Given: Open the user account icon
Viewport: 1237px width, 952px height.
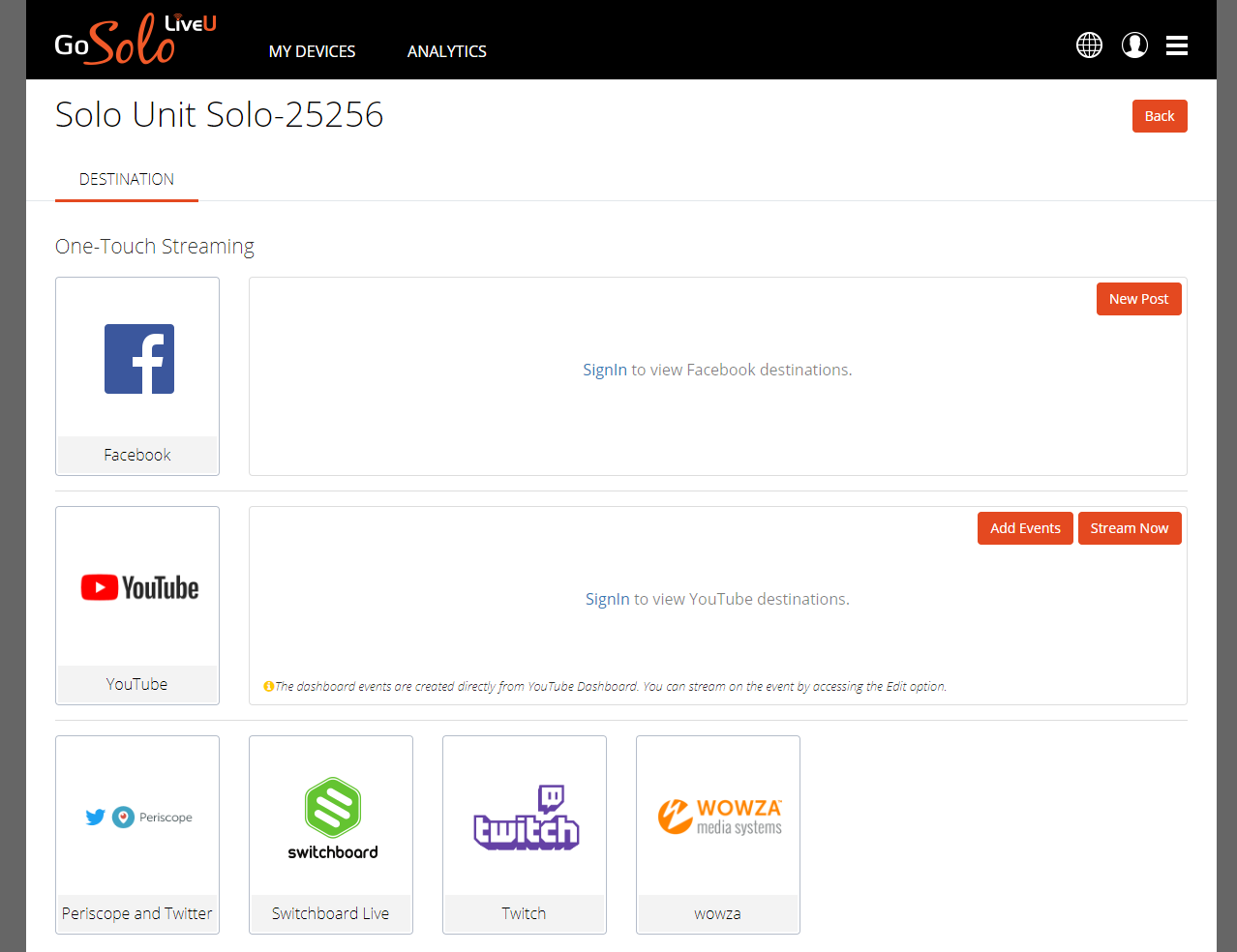Looking at the screenshot, I should (1134, 45).
